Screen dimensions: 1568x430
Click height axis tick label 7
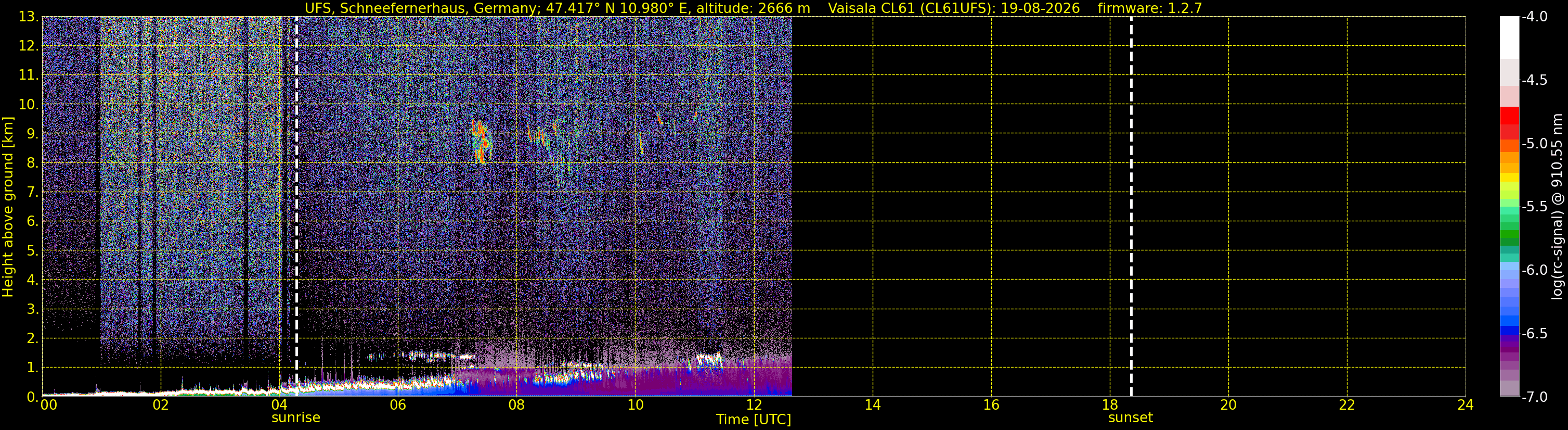point(32,193)
